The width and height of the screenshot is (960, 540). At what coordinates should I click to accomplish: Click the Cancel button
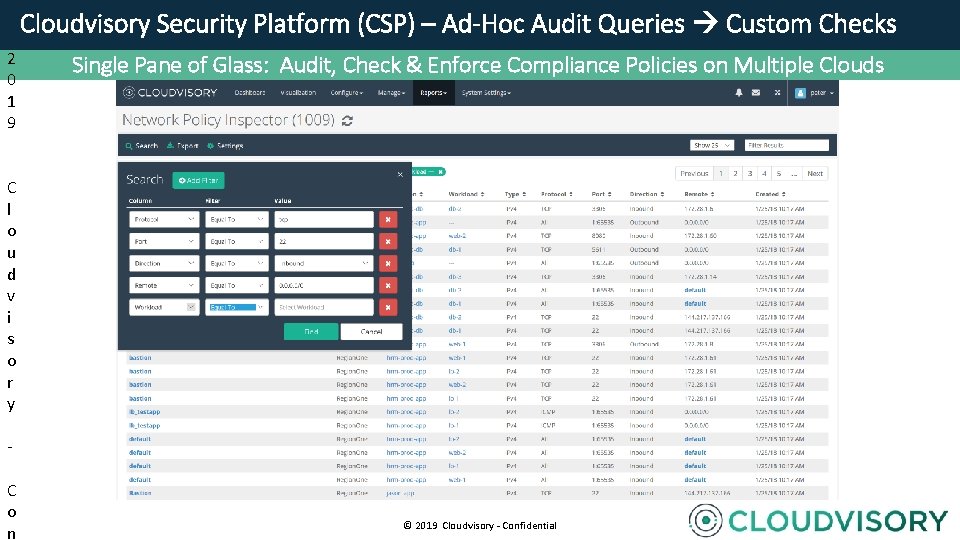(x=372, y=331)
